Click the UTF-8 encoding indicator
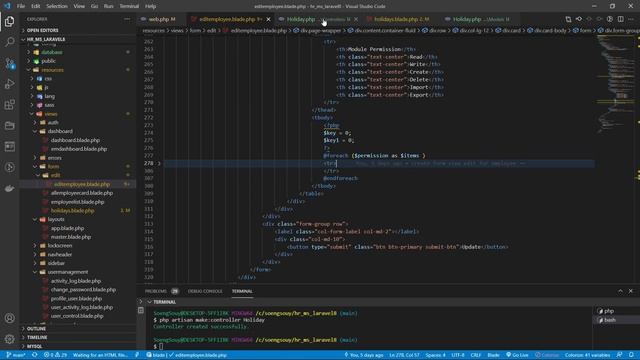This screenshot has height=360, width=640. click(458, 355)
